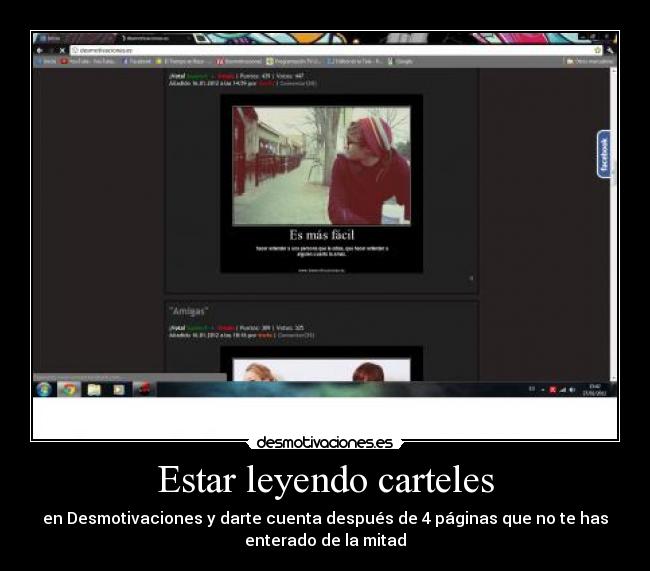650x571 pixels.
Task: Click the taskbar clock
Action: pos(595,390)
